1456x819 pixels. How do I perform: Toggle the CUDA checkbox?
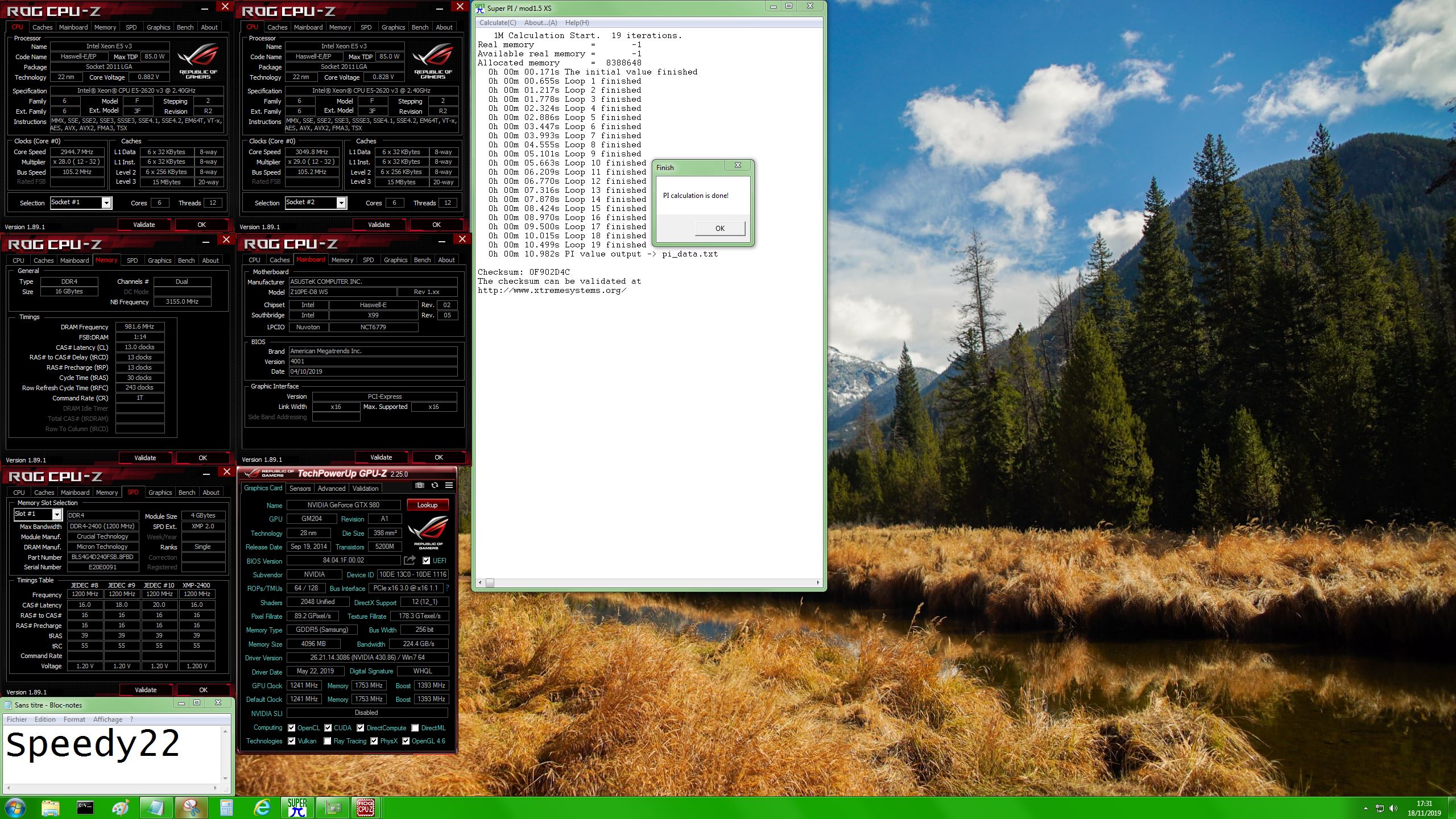328,727
